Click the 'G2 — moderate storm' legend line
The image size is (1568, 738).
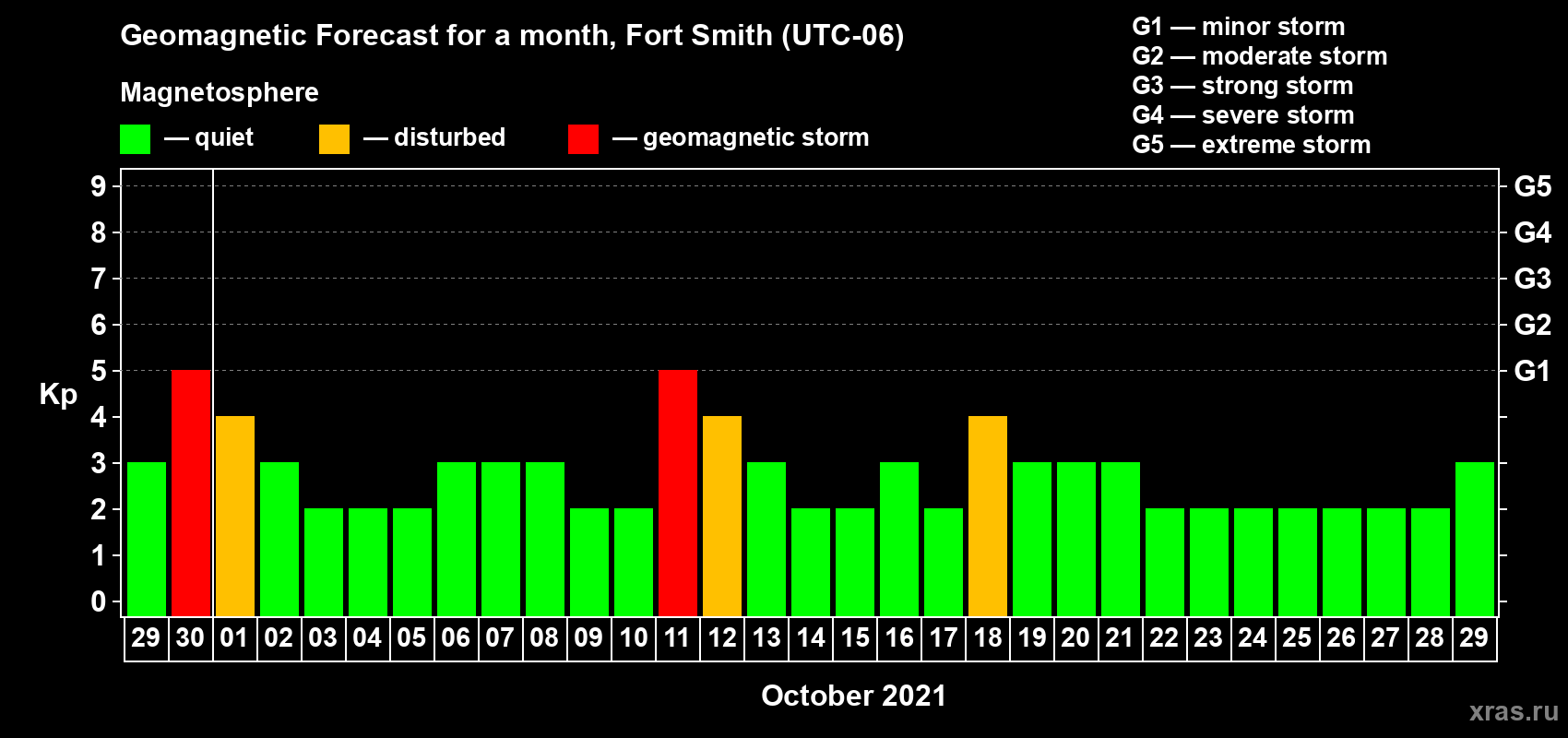[x=1260, y=56]
